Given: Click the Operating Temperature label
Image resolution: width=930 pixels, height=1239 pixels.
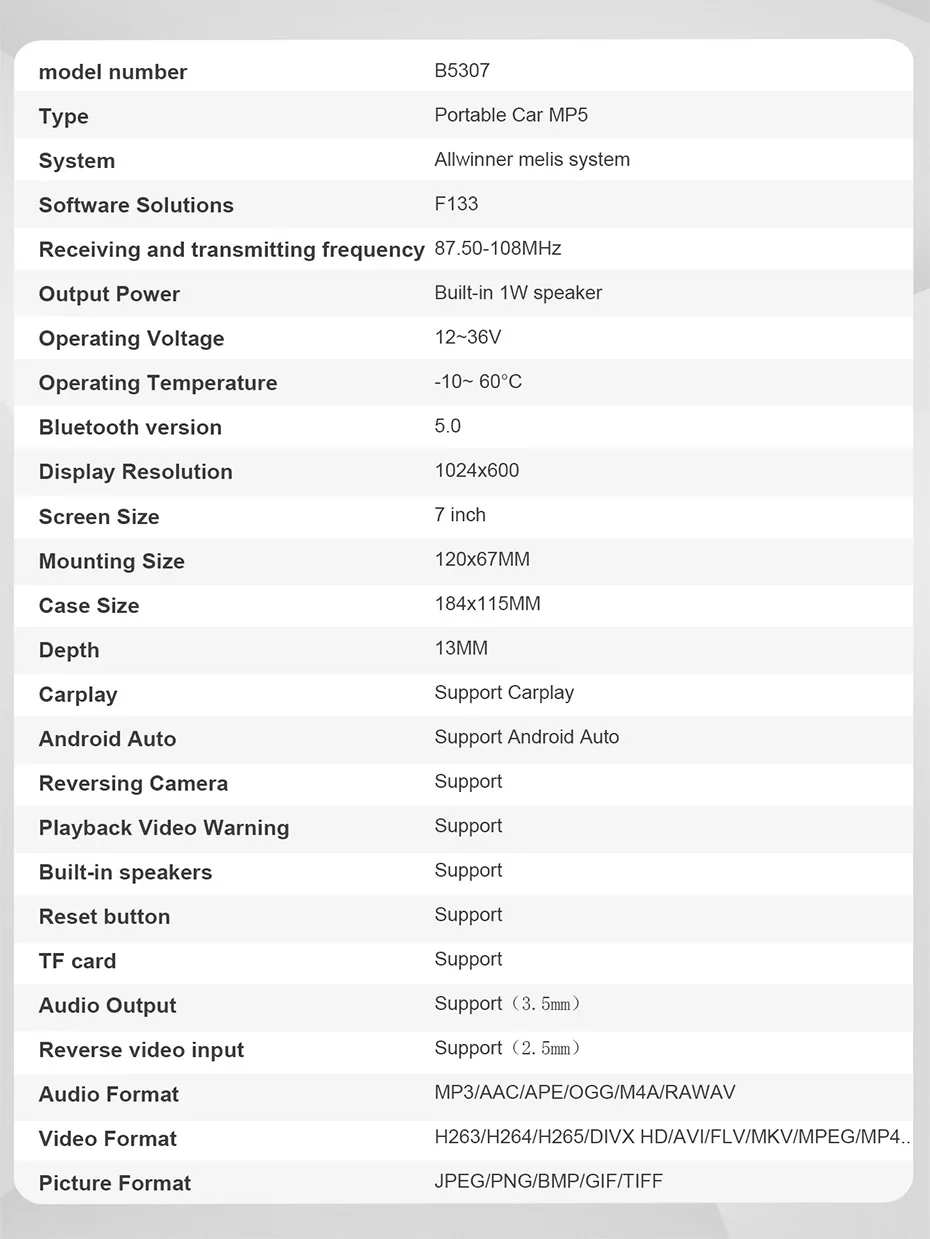Looking at the screenshot, I should pos(158,383).
